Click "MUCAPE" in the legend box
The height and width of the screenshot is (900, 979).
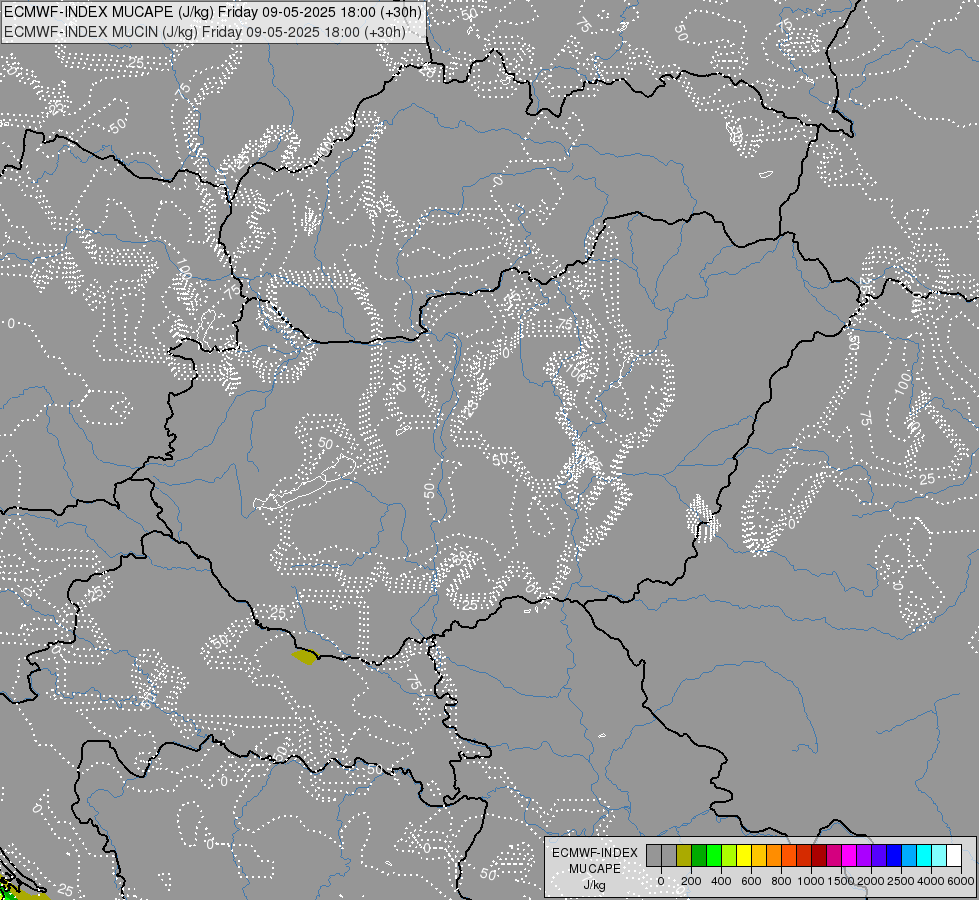coord(594,869)
